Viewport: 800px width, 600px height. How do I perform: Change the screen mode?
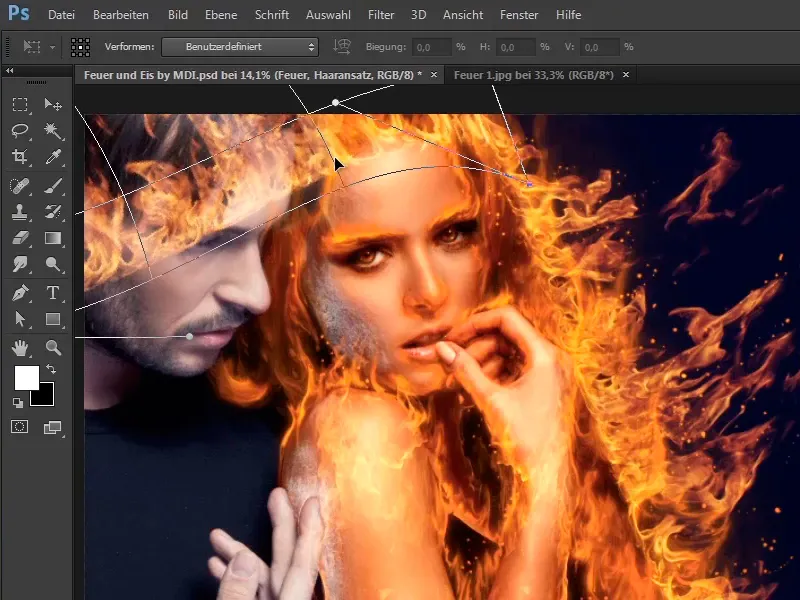tap(52, 427)
